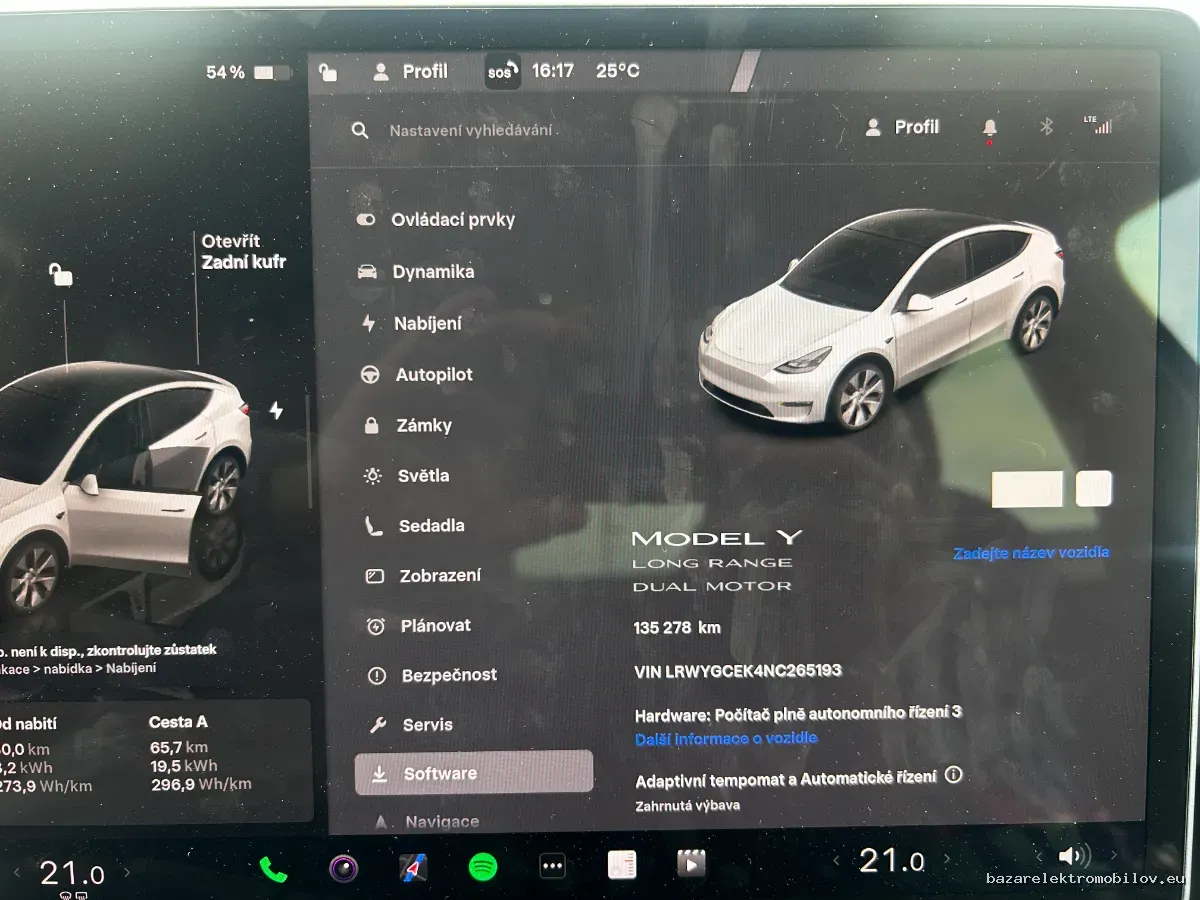The image size is (1200, 900).
Task: Tap the left 21.0 temperature value
Action: (x=72, y=873)
